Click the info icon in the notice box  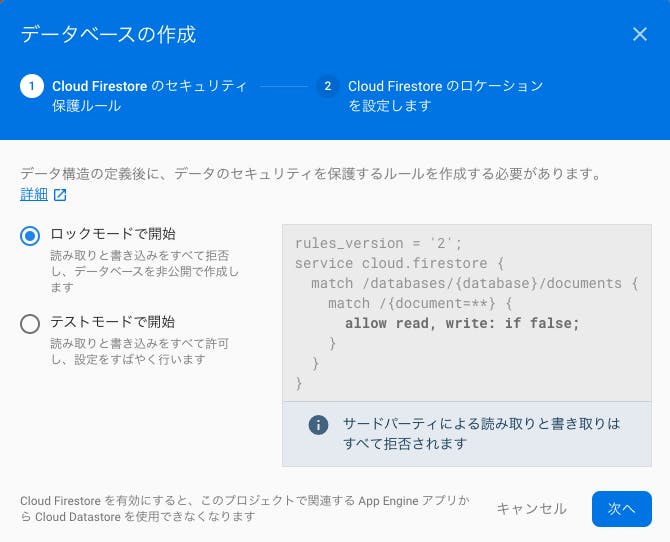[x=318, y=425]
